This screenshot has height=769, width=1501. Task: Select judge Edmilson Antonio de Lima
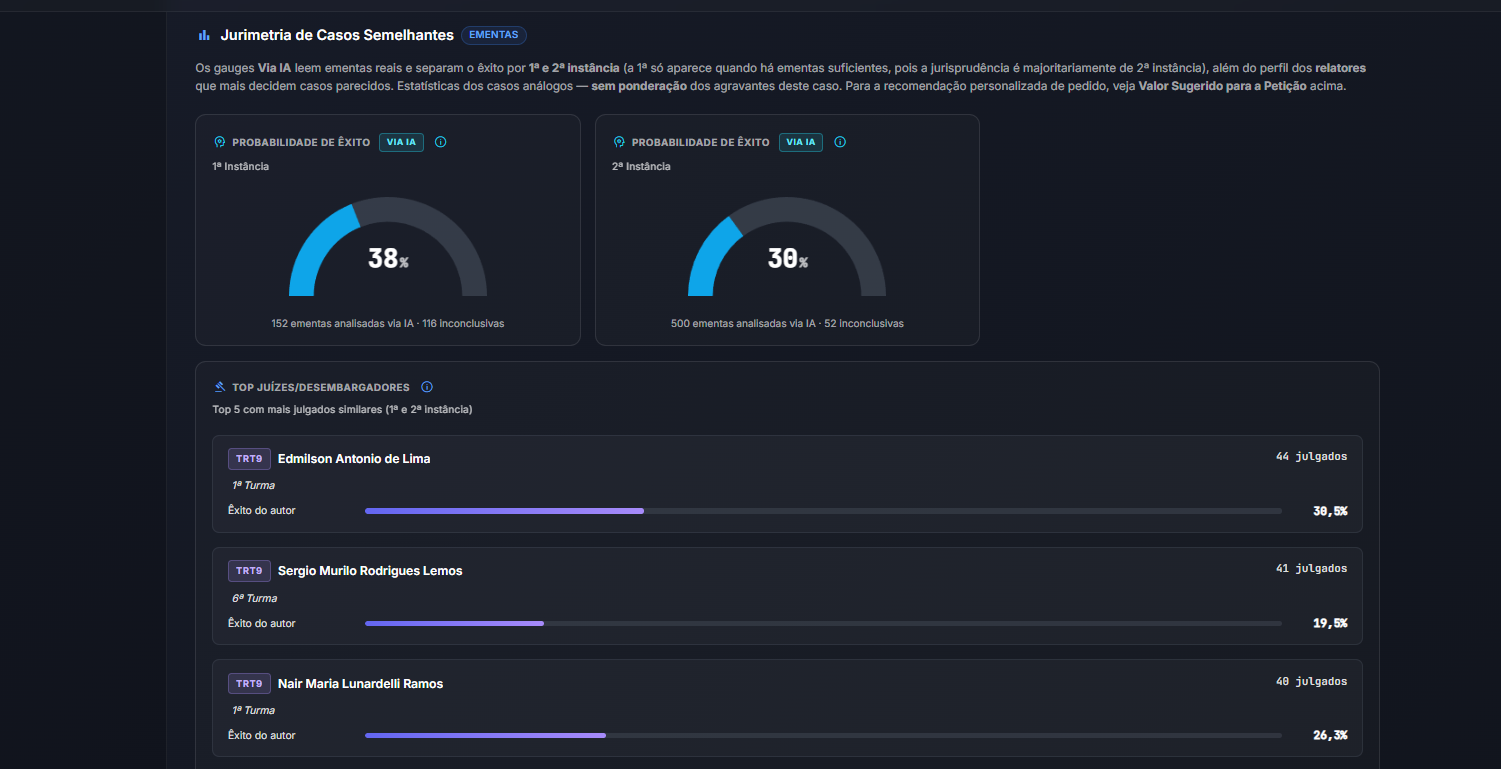pyautogui.click(x=354, y=459)
